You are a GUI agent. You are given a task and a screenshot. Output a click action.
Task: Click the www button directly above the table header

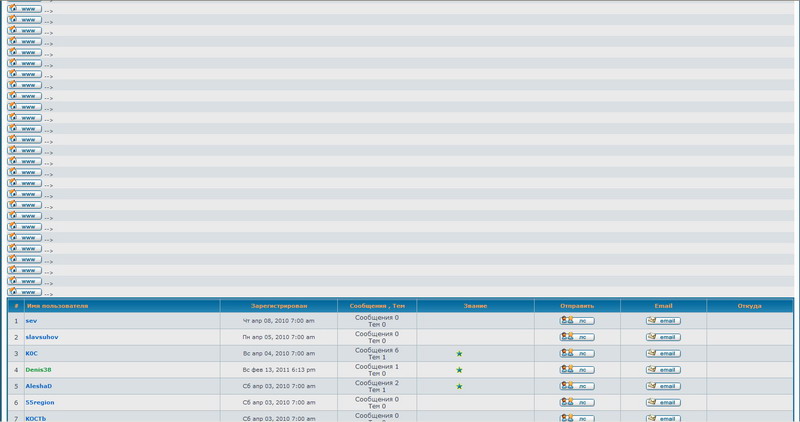pyautogui.click(x=25, y=292)
